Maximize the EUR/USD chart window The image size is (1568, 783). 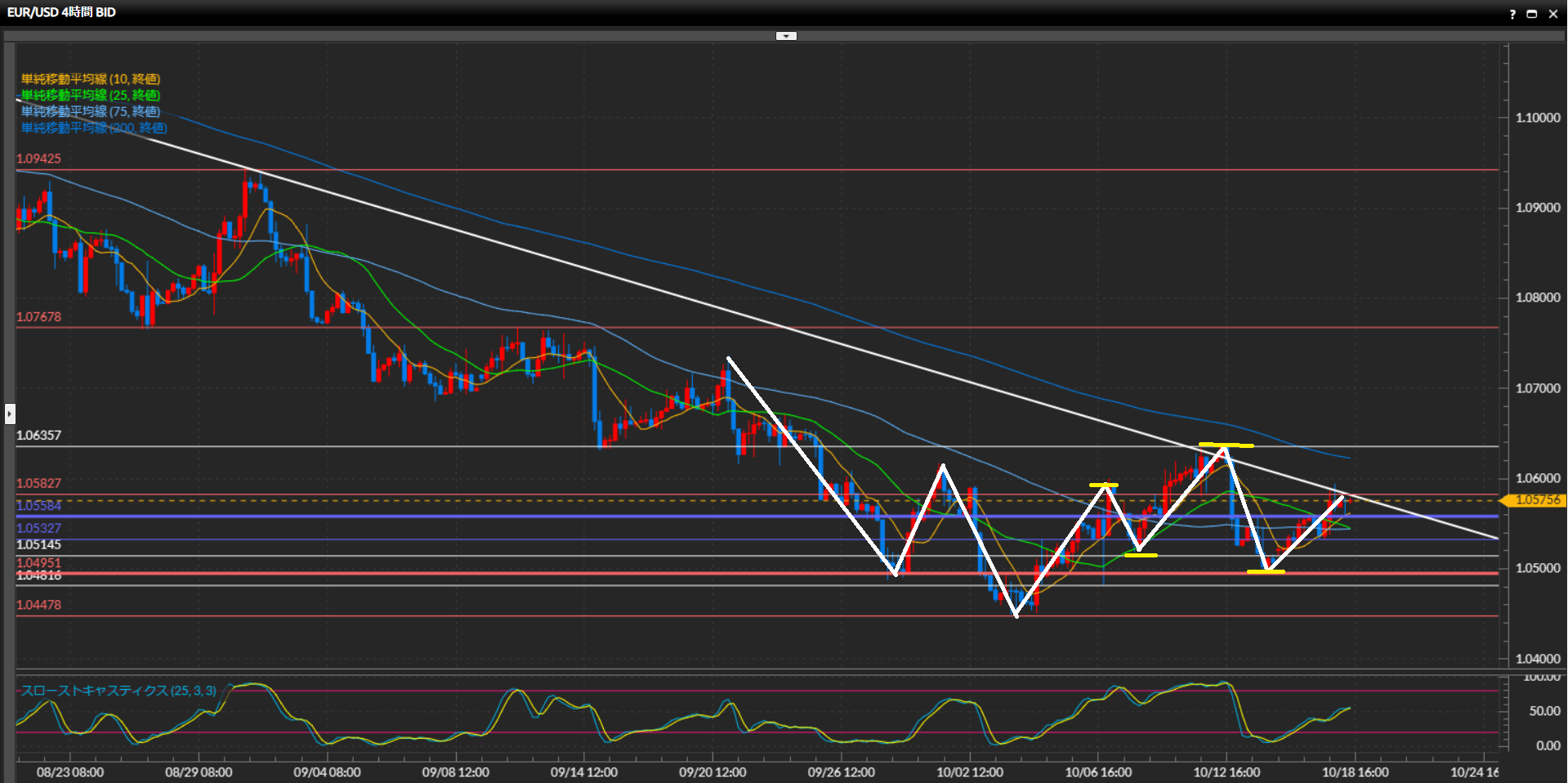[x=1532, y=14]
